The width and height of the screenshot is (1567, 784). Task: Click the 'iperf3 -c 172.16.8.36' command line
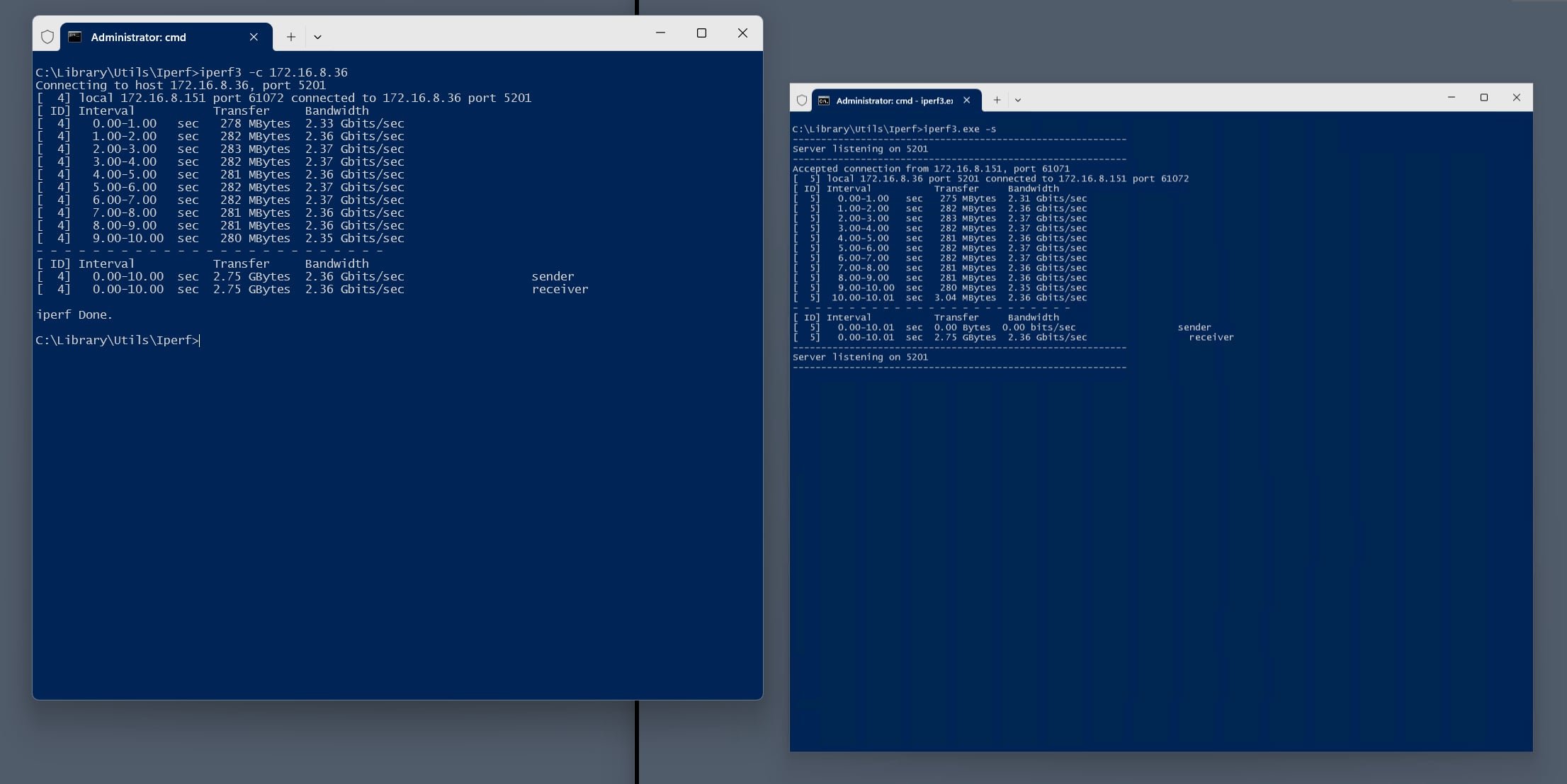click(x=191, y=72)
